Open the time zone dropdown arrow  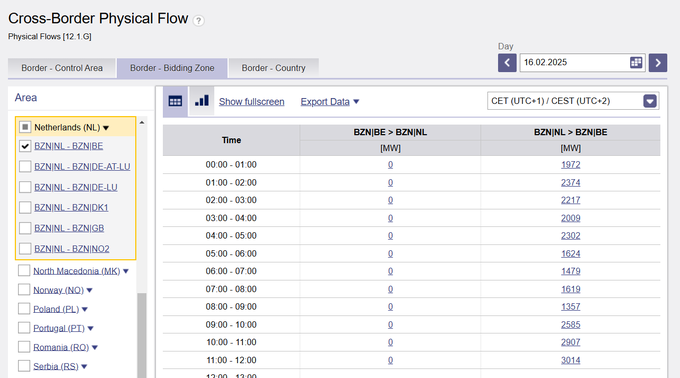(650, 101)
